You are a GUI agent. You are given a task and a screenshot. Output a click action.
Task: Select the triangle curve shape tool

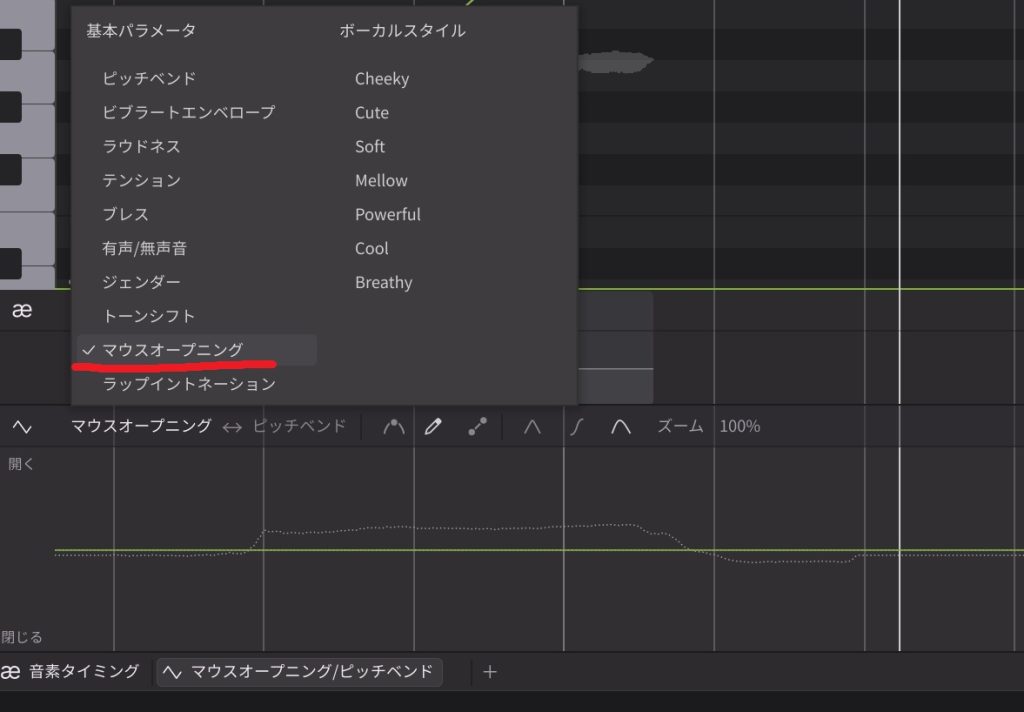[531, 426]
